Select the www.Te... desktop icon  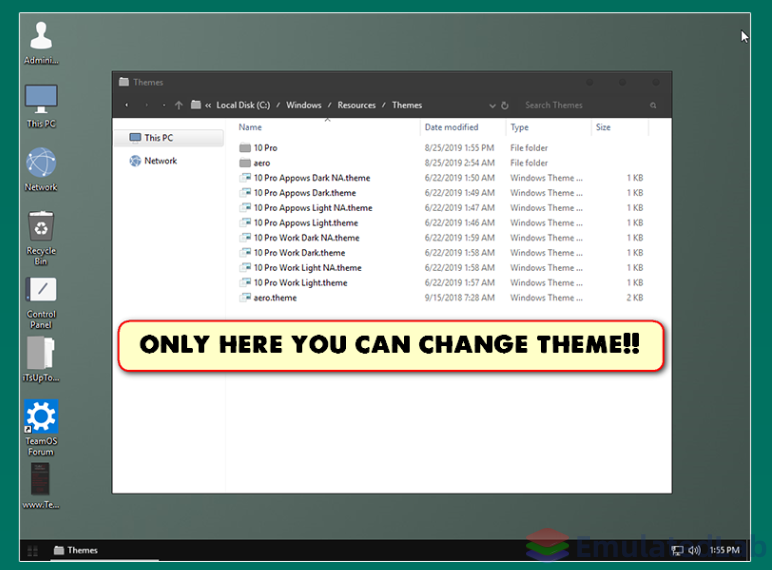(x=41, y=486)
